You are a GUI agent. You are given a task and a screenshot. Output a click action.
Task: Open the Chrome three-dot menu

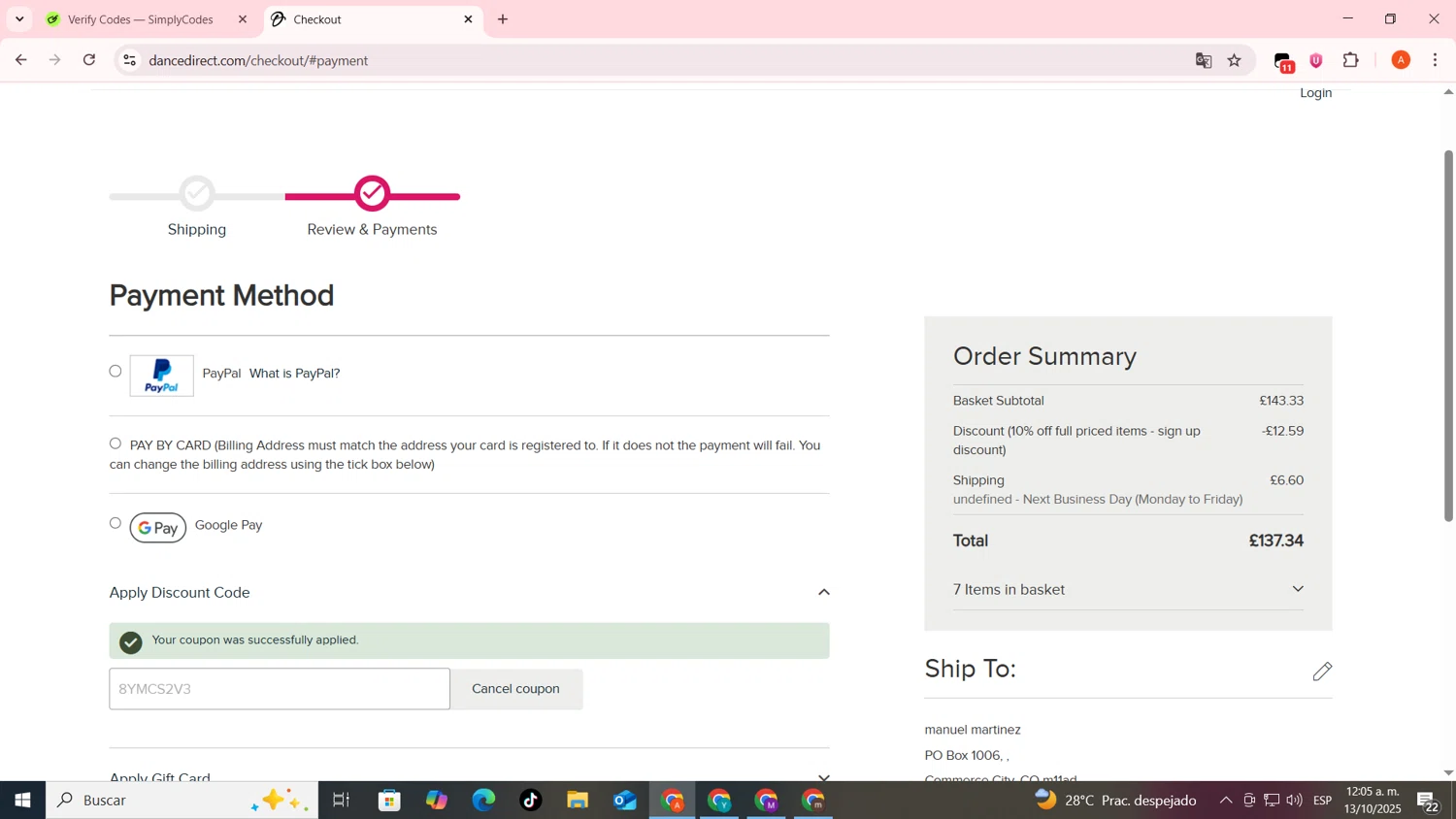click(x=1436, y=60)
